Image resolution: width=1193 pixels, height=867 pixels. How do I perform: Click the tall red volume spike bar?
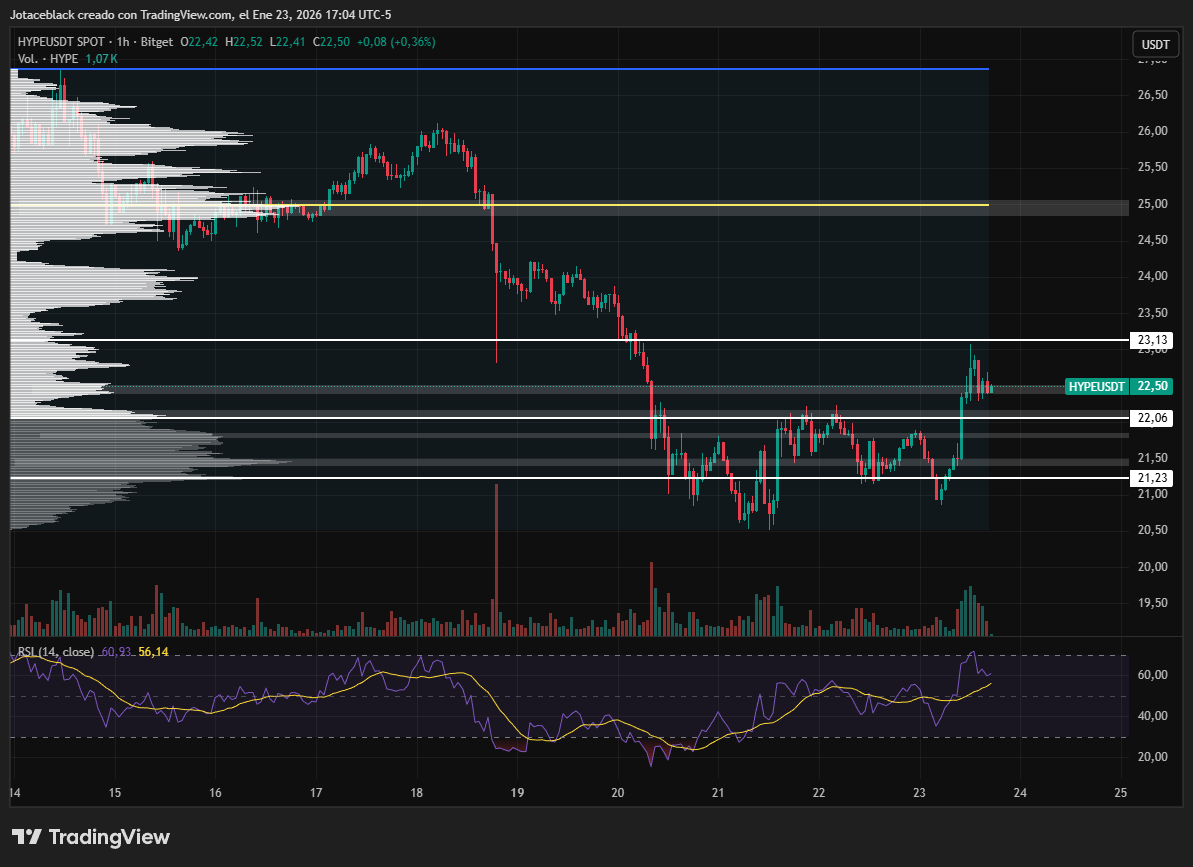496,560
